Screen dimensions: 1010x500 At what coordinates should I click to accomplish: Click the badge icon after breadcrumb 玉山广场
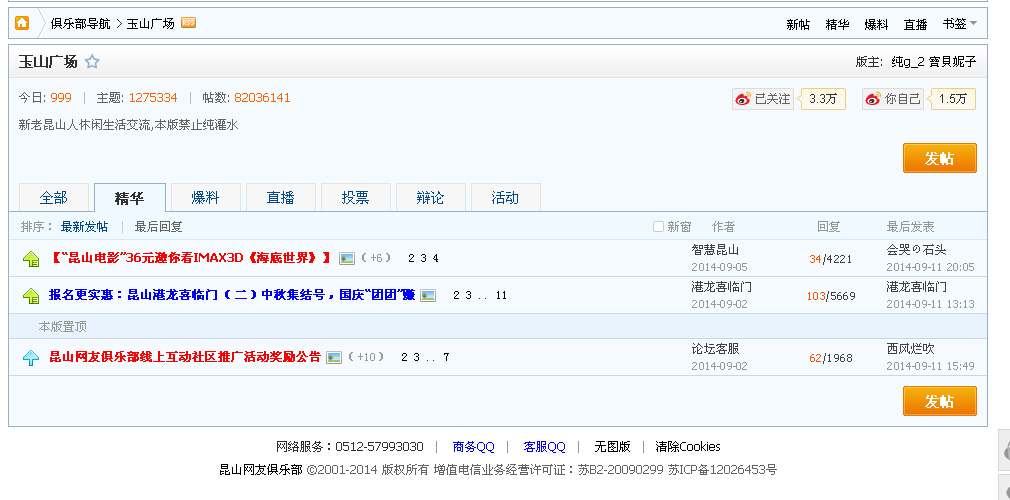188,23
